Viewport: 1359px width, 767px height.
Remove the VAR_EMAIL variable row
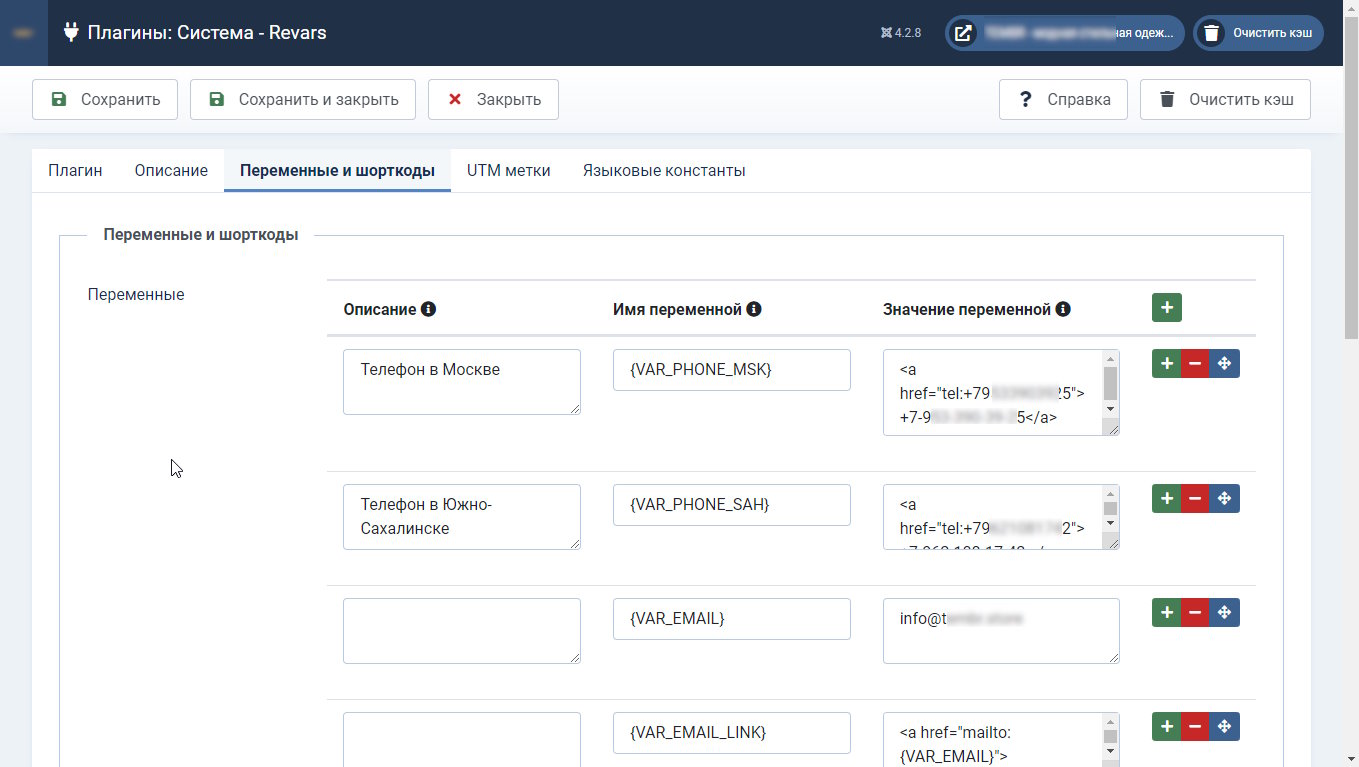[x=1195, y=613]
